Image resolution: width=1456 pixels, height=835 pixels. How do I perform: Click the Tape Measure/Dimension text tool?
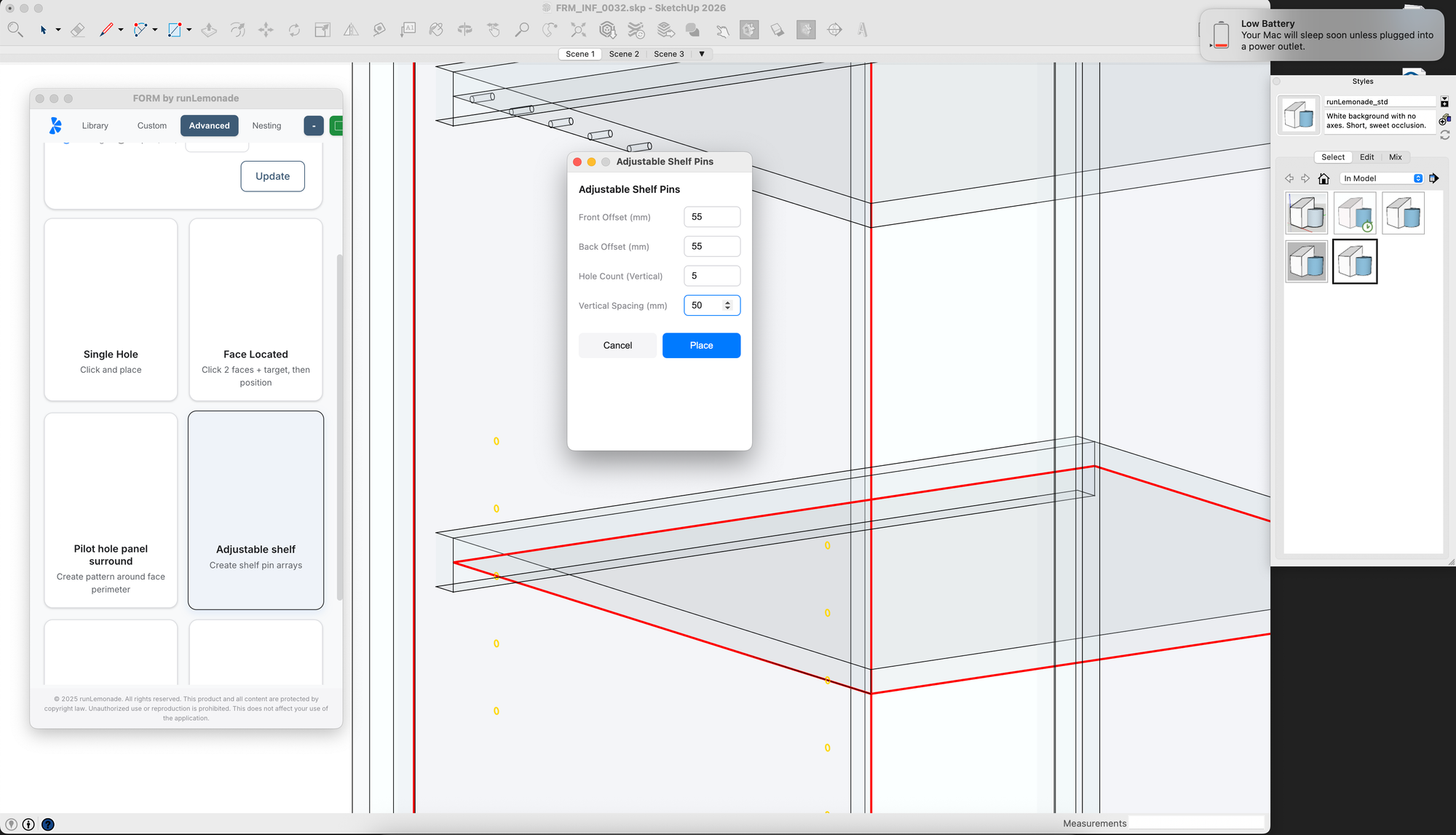408,30
